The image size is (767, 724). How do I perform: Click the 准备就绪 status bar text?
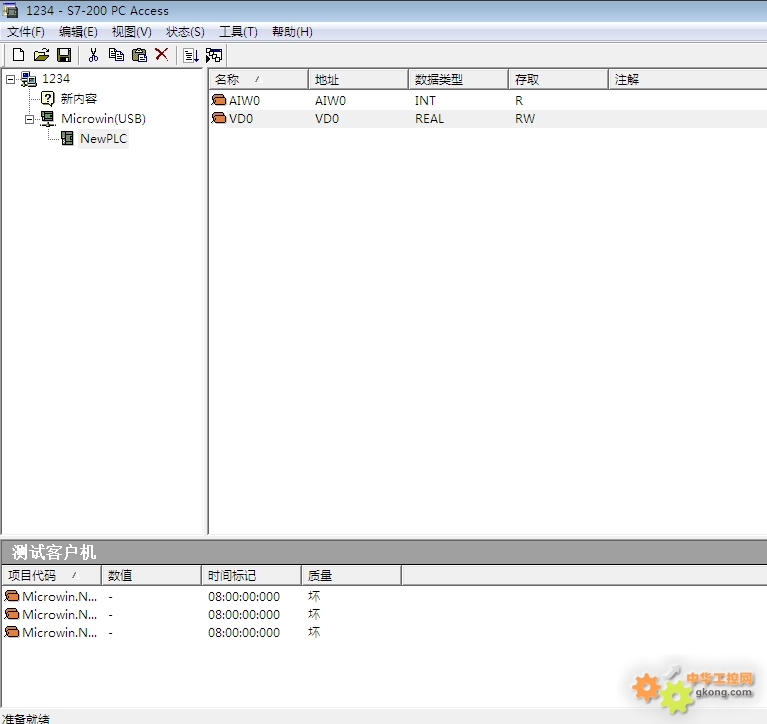[25, 718]
